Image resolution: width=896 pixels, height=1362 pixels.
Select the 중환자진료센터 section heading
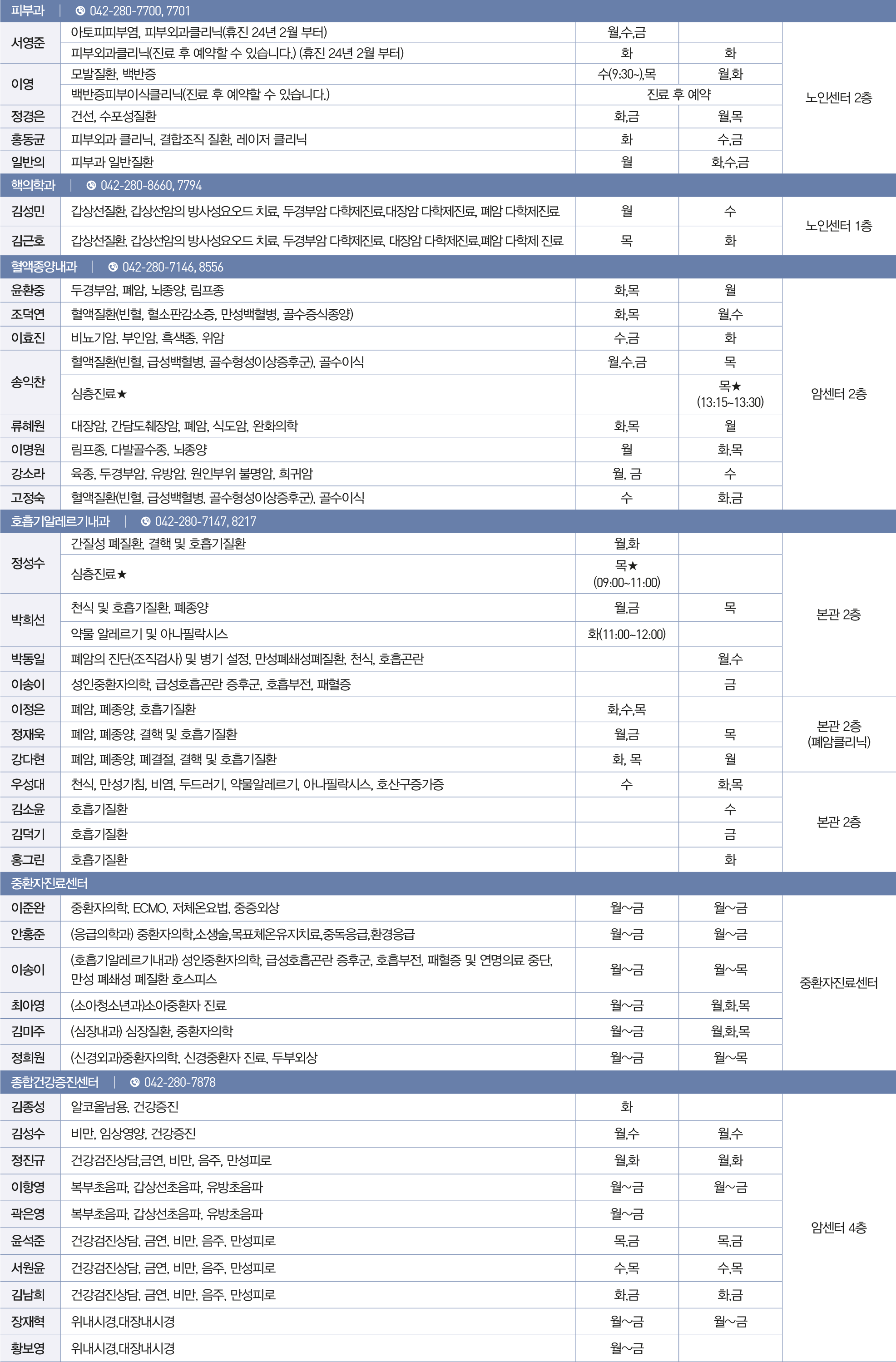coord(49,883)
